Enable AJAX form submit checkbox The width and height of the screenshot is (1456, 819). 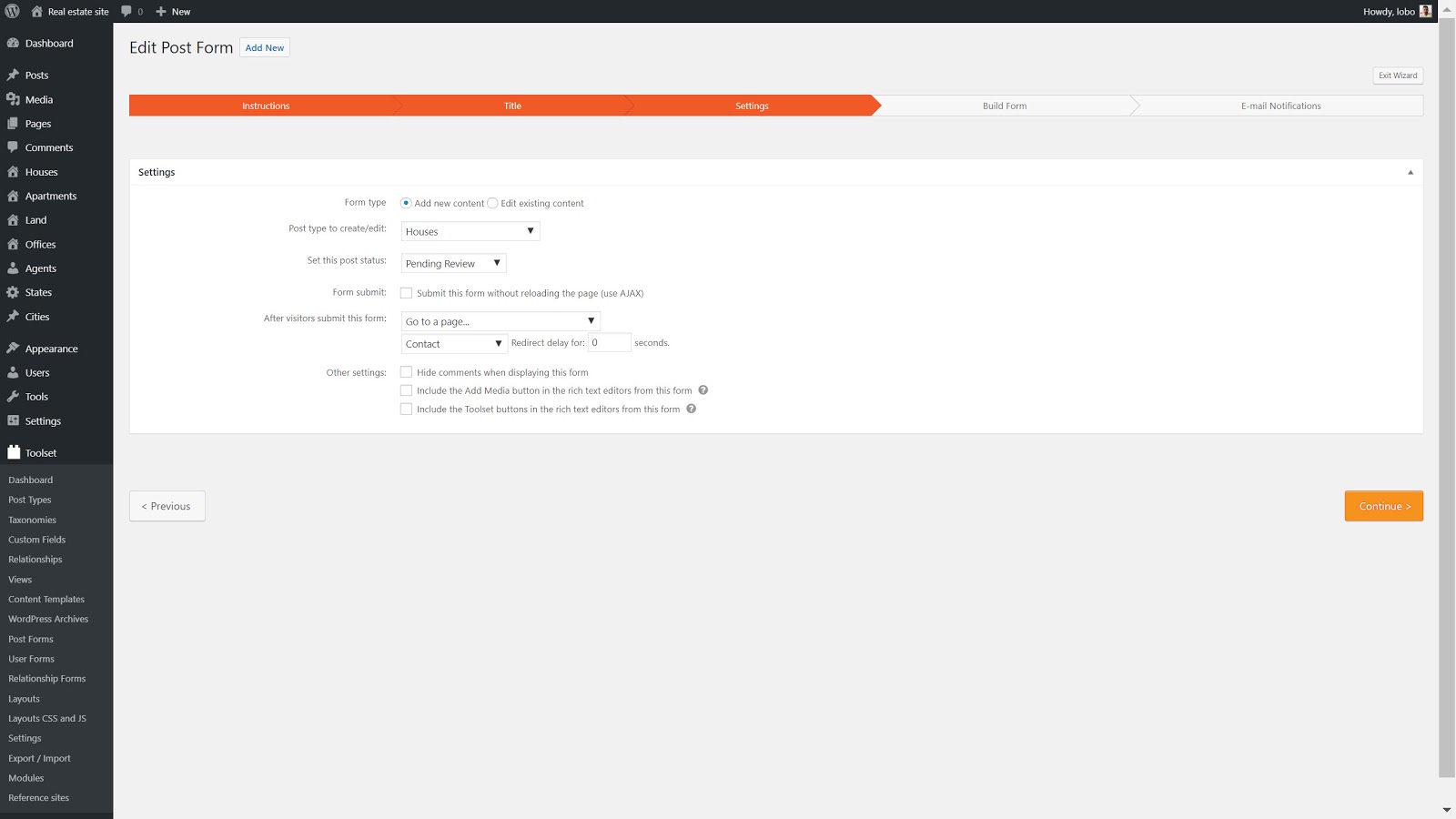[406, 293]
